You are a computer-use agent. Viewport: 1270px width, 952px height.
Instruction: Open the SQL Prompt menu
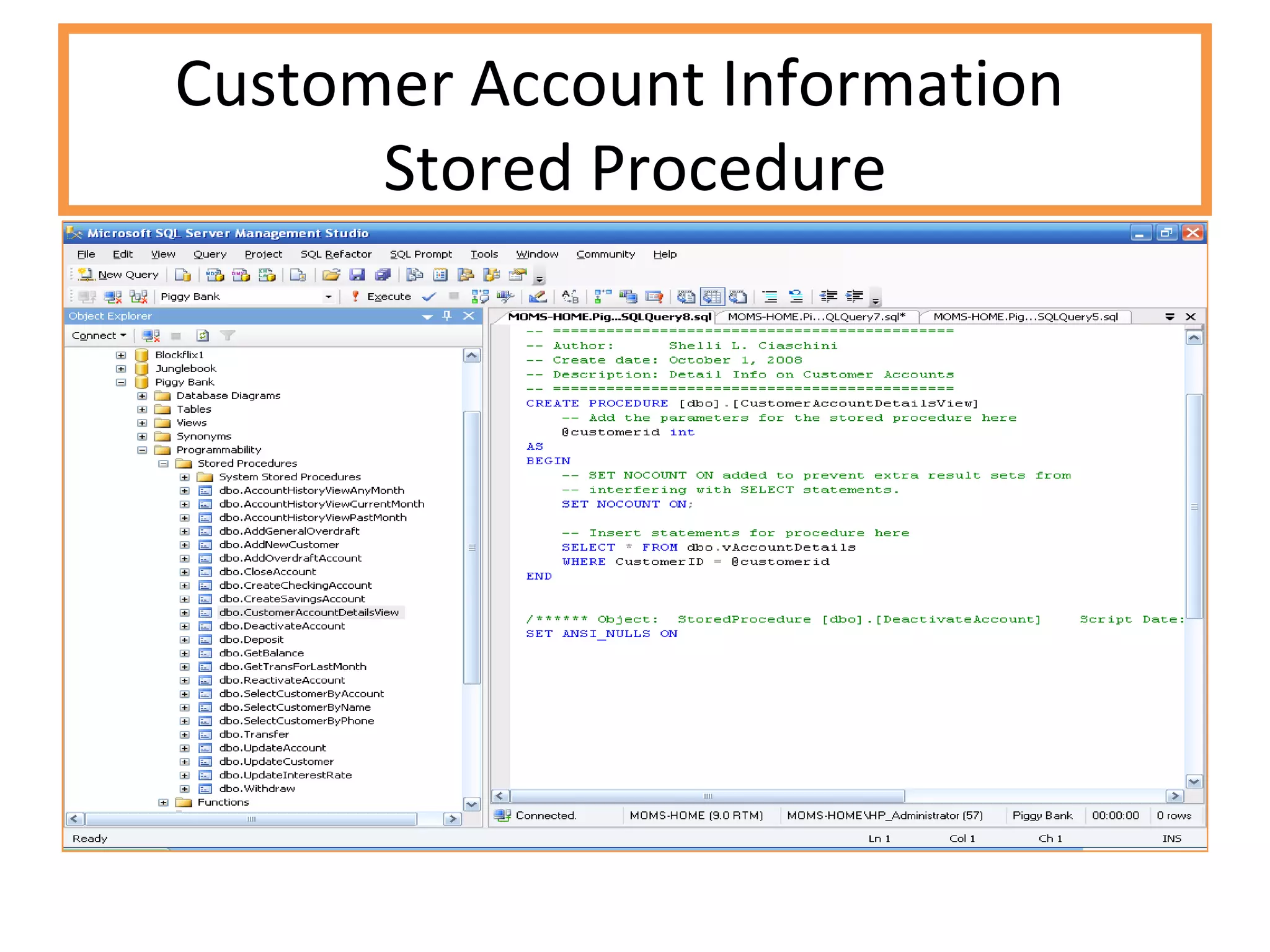(421, 254)
